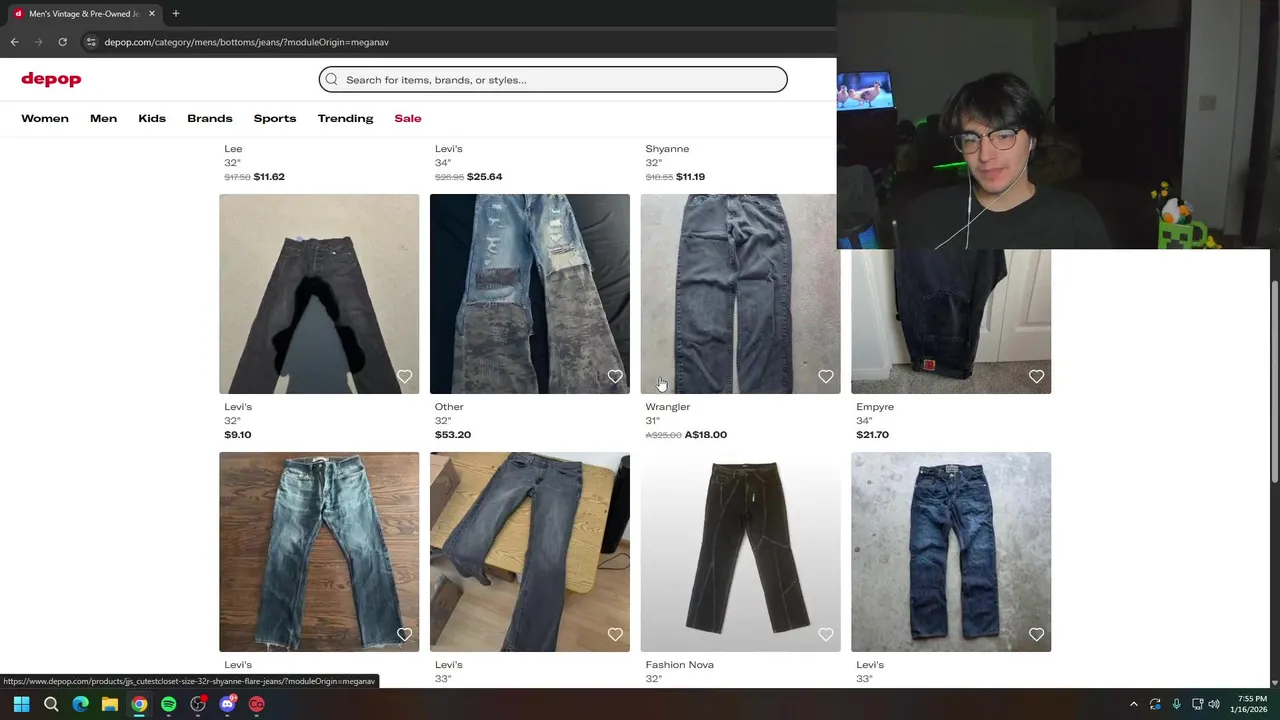The width and height of the screenshot is (1280, 720).
Task: Open a new browser tab
Action: [176, 14]
